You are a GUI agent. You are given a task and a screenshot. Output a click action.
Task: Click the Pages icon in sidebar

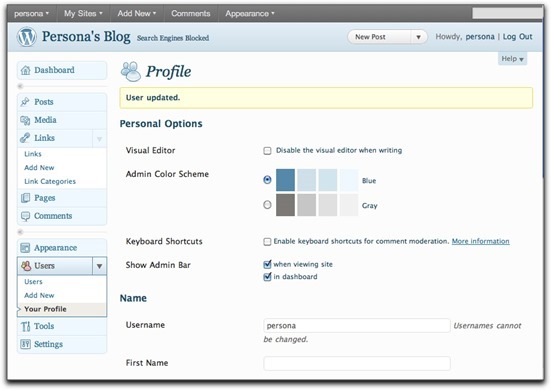[25, 198]
